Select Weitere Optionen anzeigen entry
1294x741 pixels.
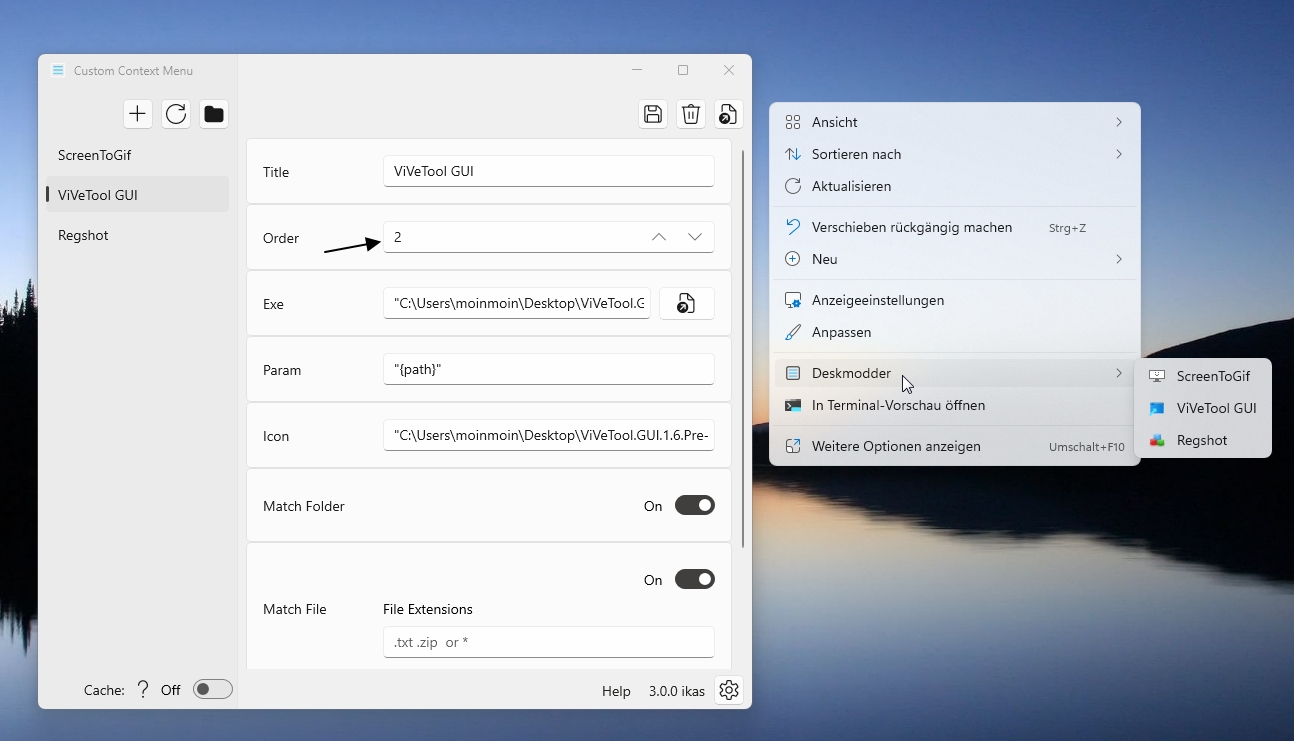click(x=955, y=446)
